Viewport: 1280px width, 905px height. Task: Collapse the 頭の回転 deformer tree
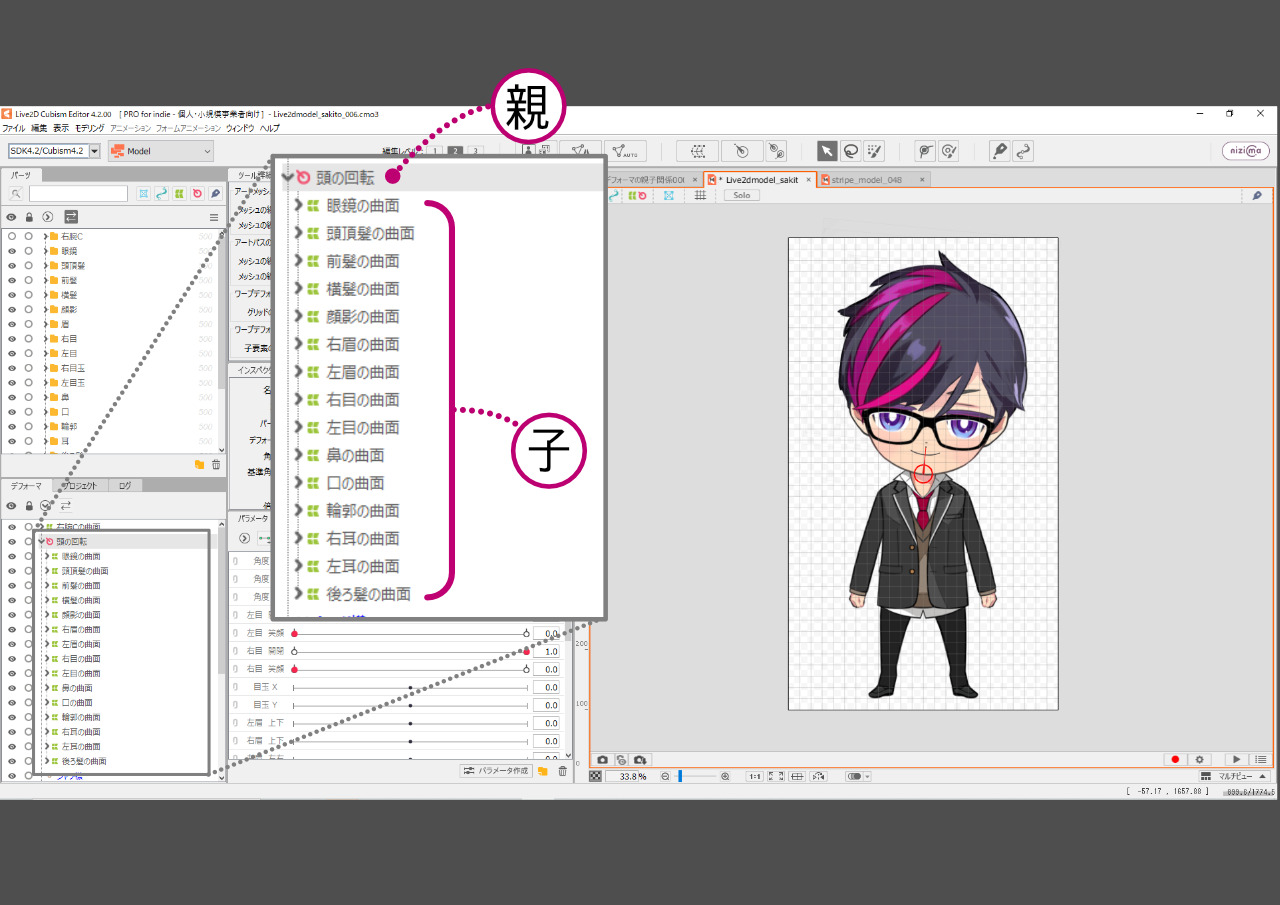click(40, 541)
